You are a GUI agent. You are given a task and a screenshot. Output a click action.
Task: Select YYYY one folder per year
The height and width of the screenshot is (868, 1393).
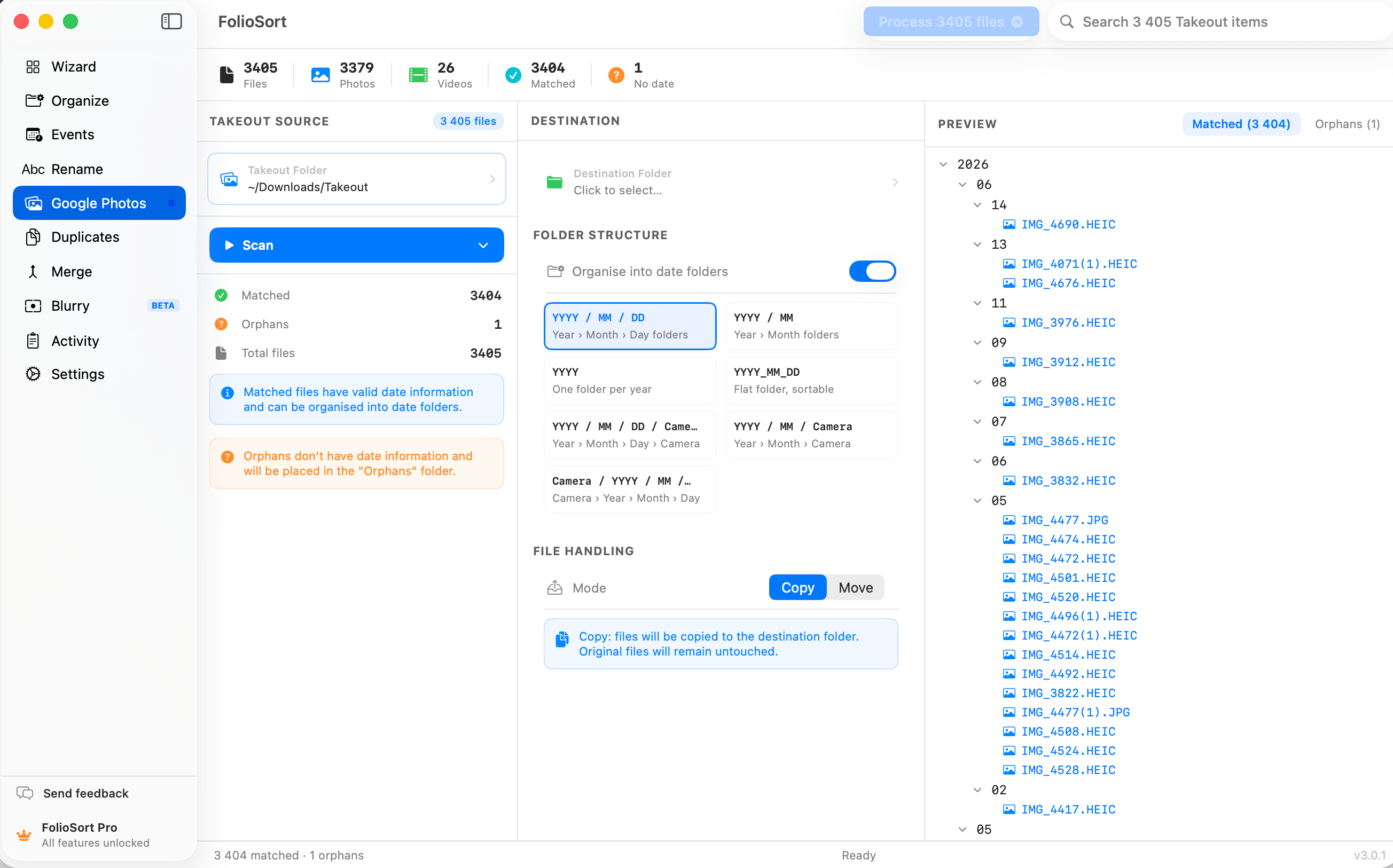[x=630, y=381]
